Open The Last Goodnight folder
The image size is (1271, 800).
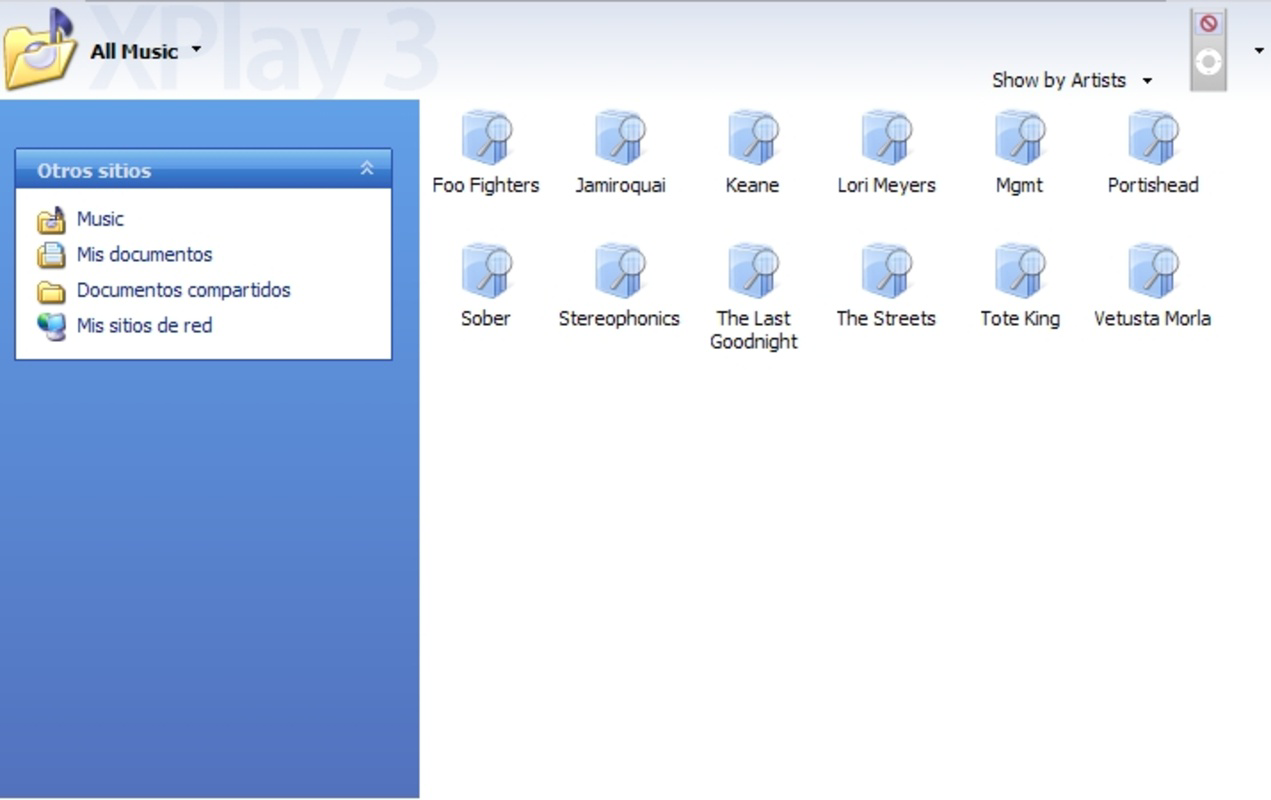pyautogui.click(x=753, y=272)
